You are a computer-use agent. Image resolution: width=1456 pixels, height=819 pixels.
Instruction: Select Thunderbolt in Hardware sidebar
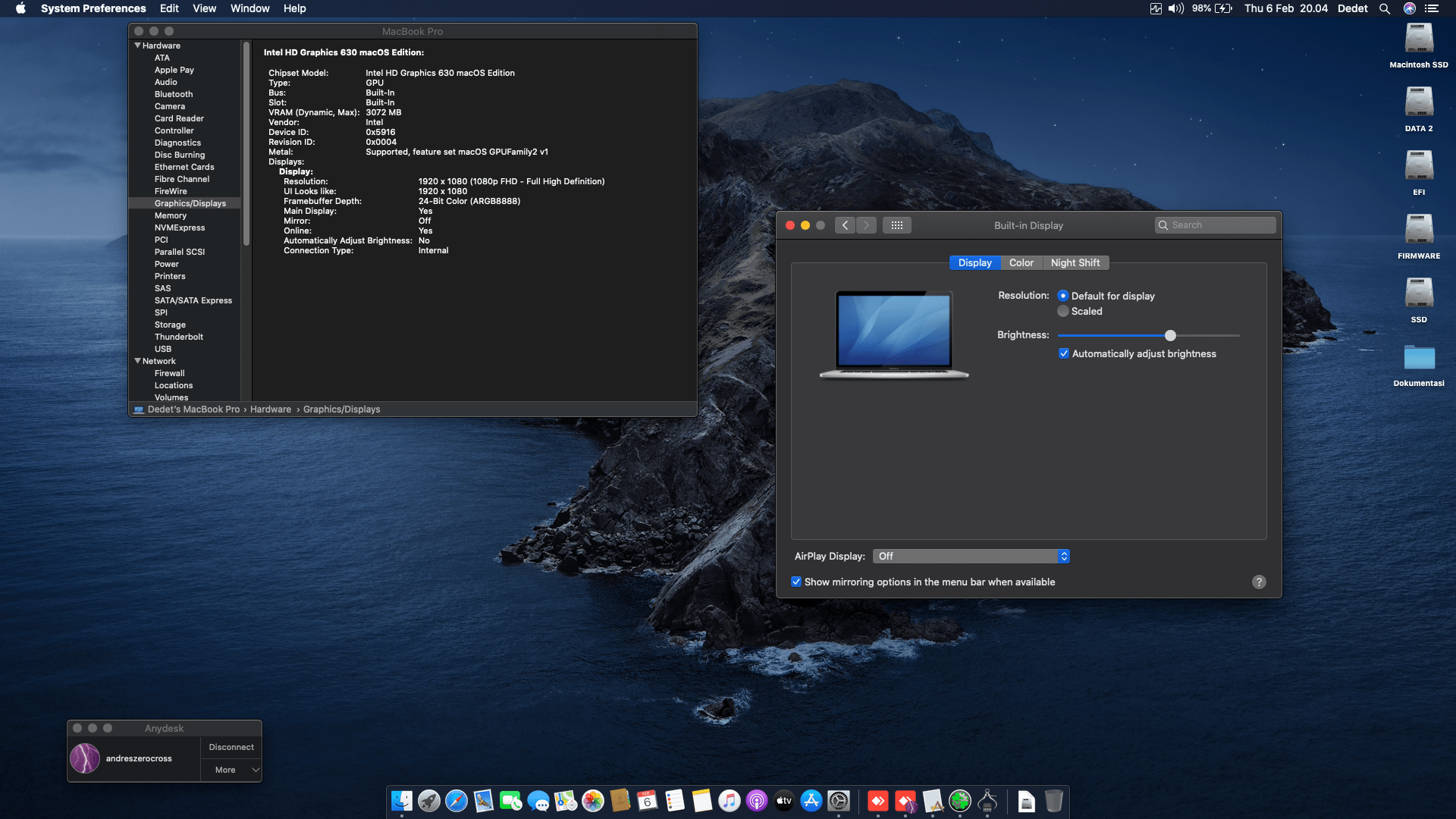click(x=179, y=337)
